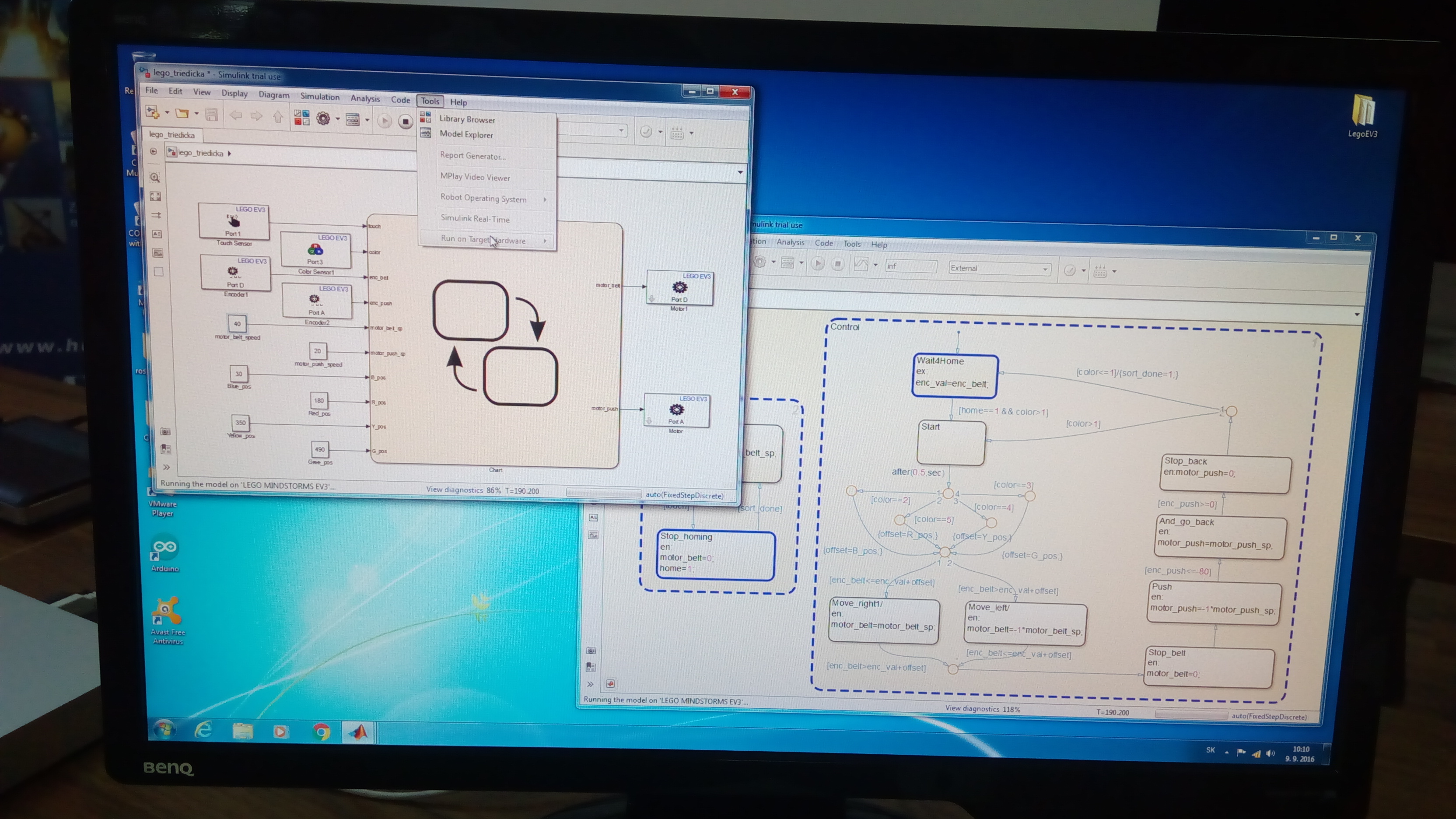1456x819 pixels.
Task: Click the New Model toolbar icon
Action: 152,112
